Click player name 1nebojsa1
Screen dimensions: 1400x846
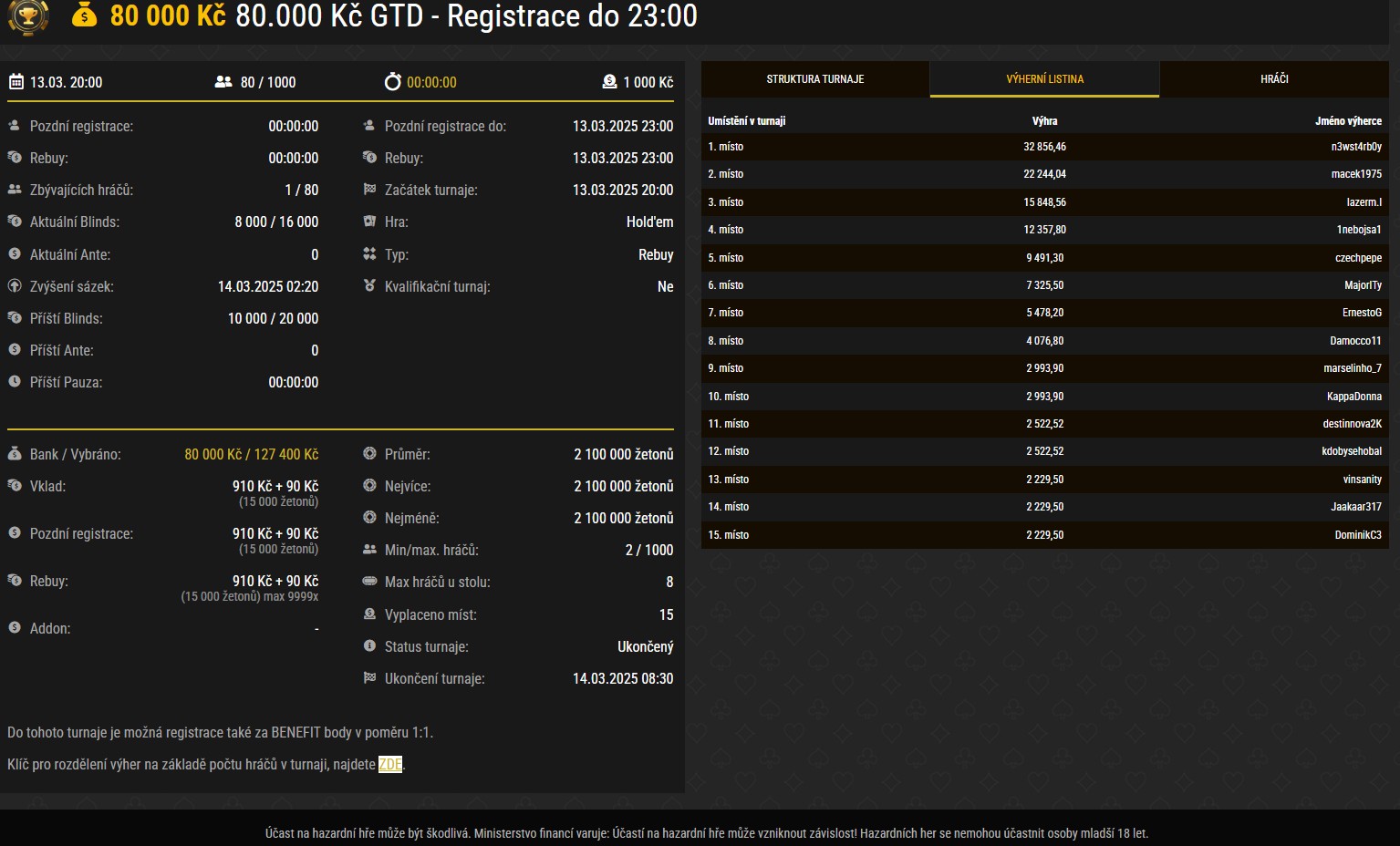tap(1359, 230)
